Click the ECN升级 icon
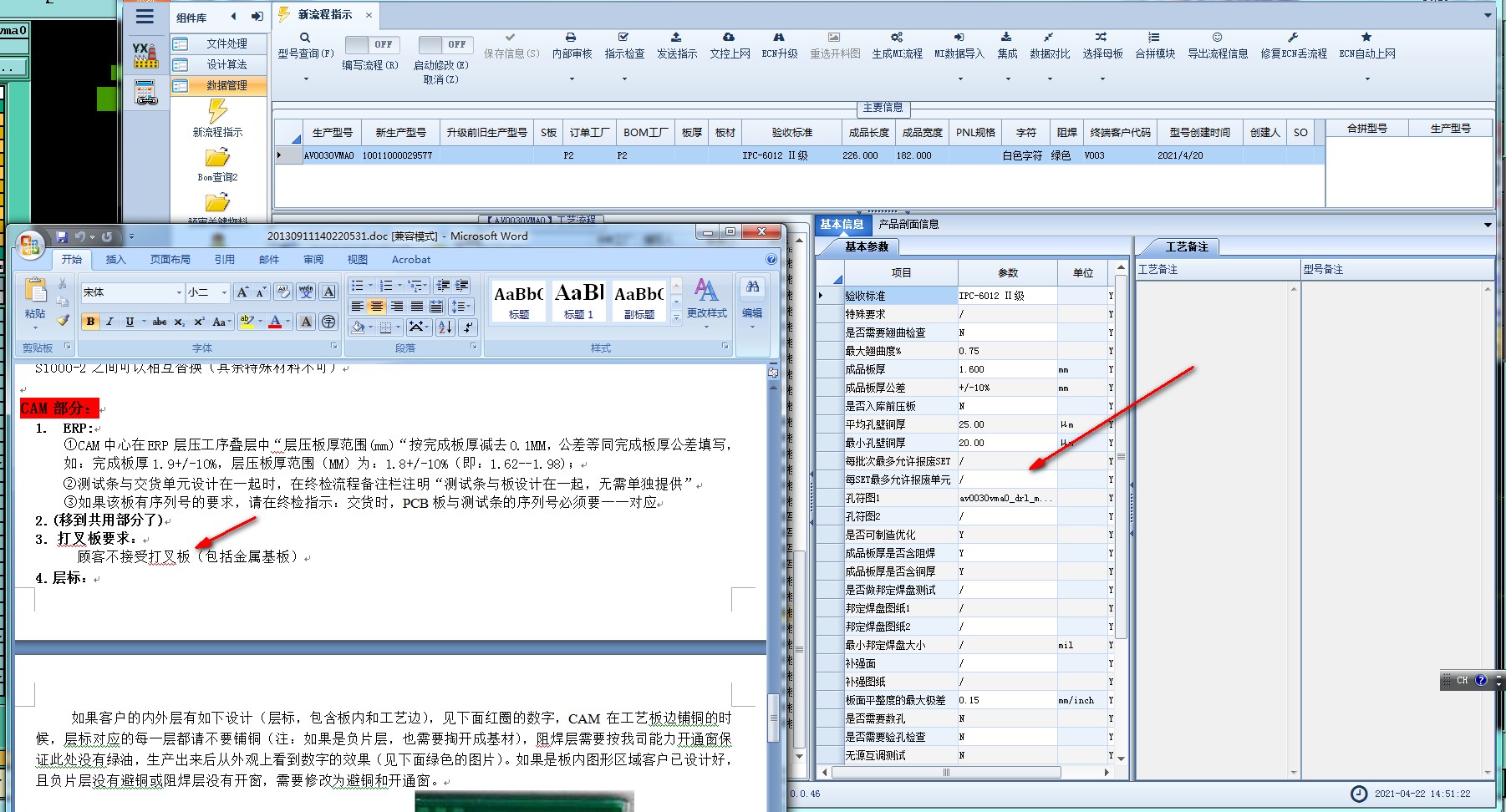This screenshot has width=1506, height=812. click(x=779, y=38)
